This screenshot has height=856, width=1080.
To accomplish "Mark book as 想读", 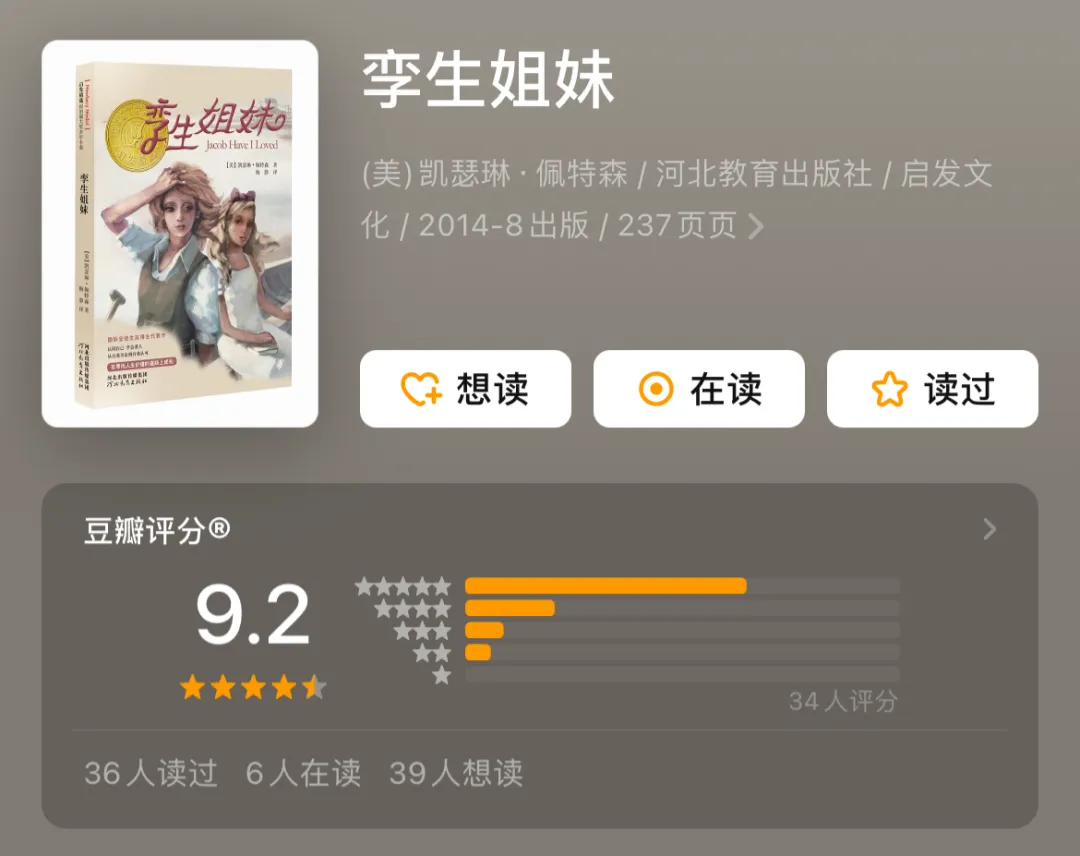I will (466, 389).
